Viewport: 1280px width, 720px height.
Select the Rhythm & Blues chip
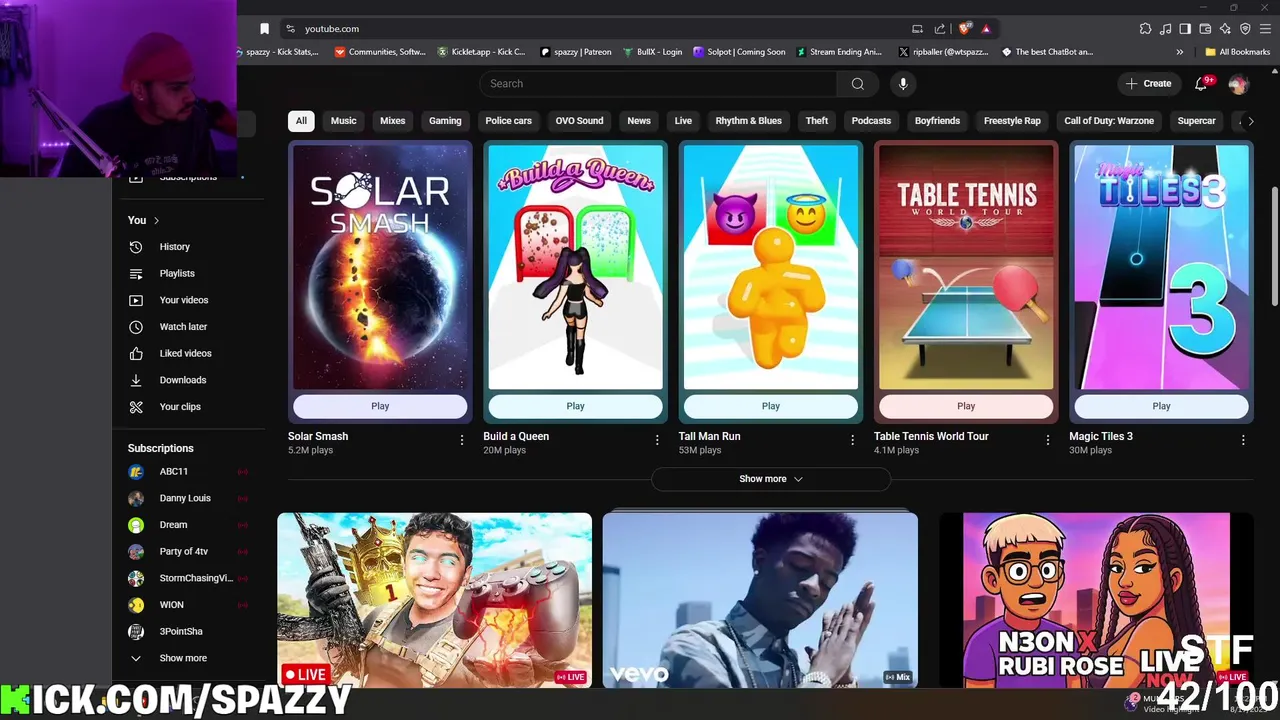(748, 121)
